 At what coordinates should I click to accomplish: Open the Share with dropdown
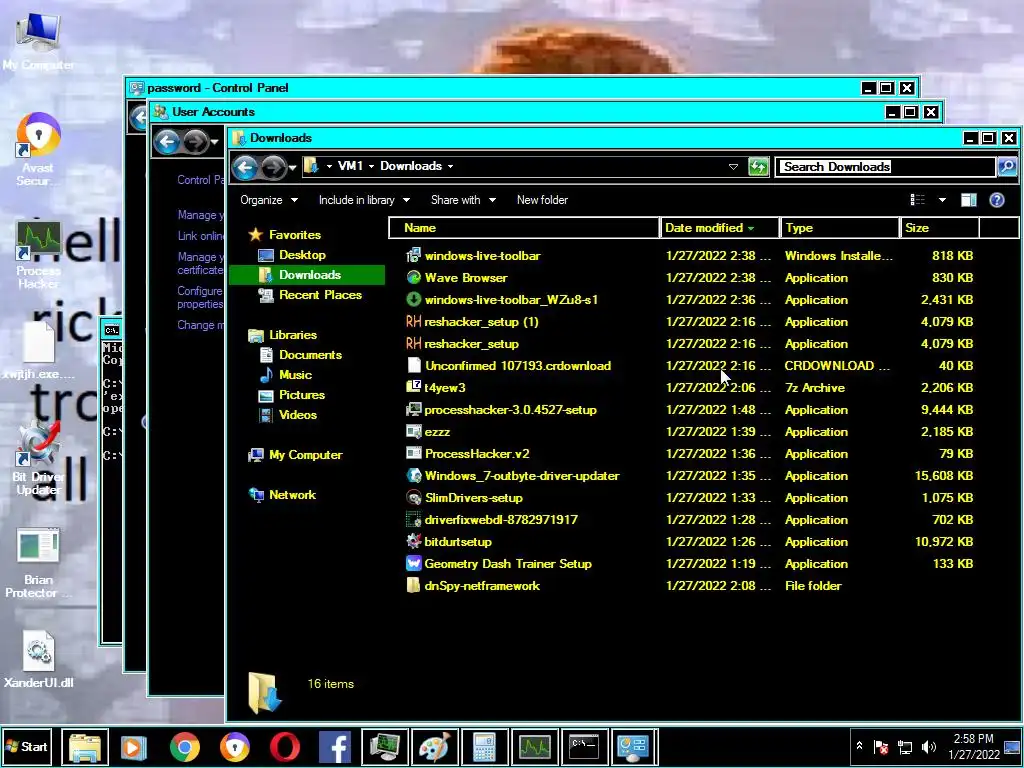463,200
